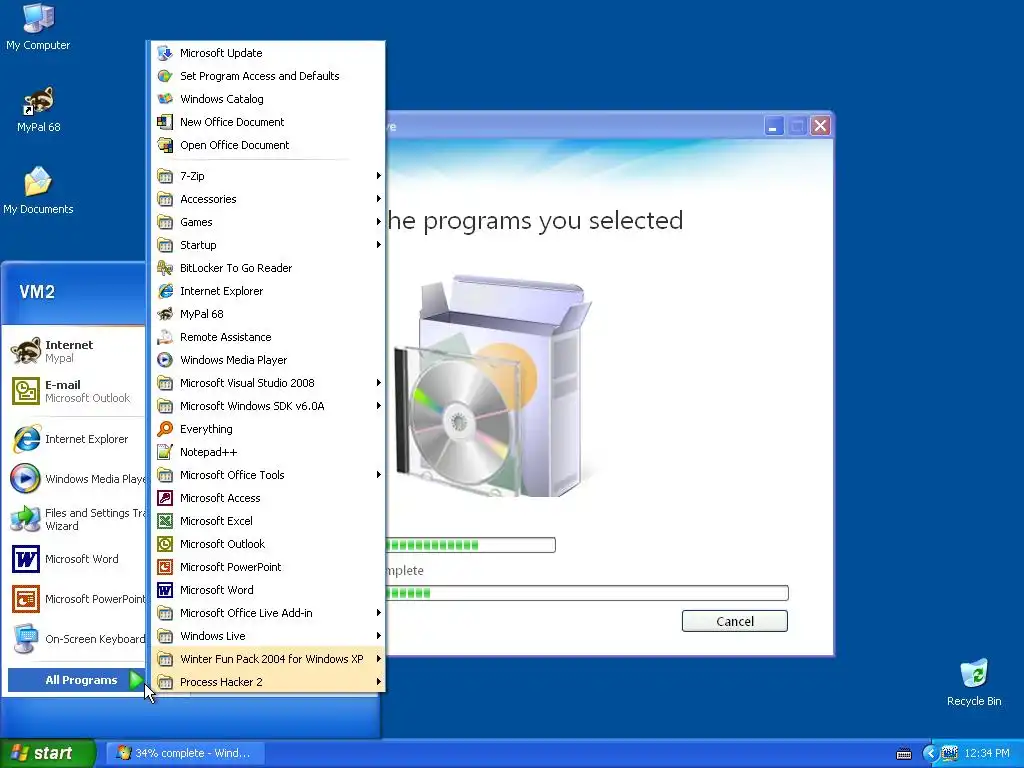Launch BitLocker To Go Reader icon

coord(165,268)
